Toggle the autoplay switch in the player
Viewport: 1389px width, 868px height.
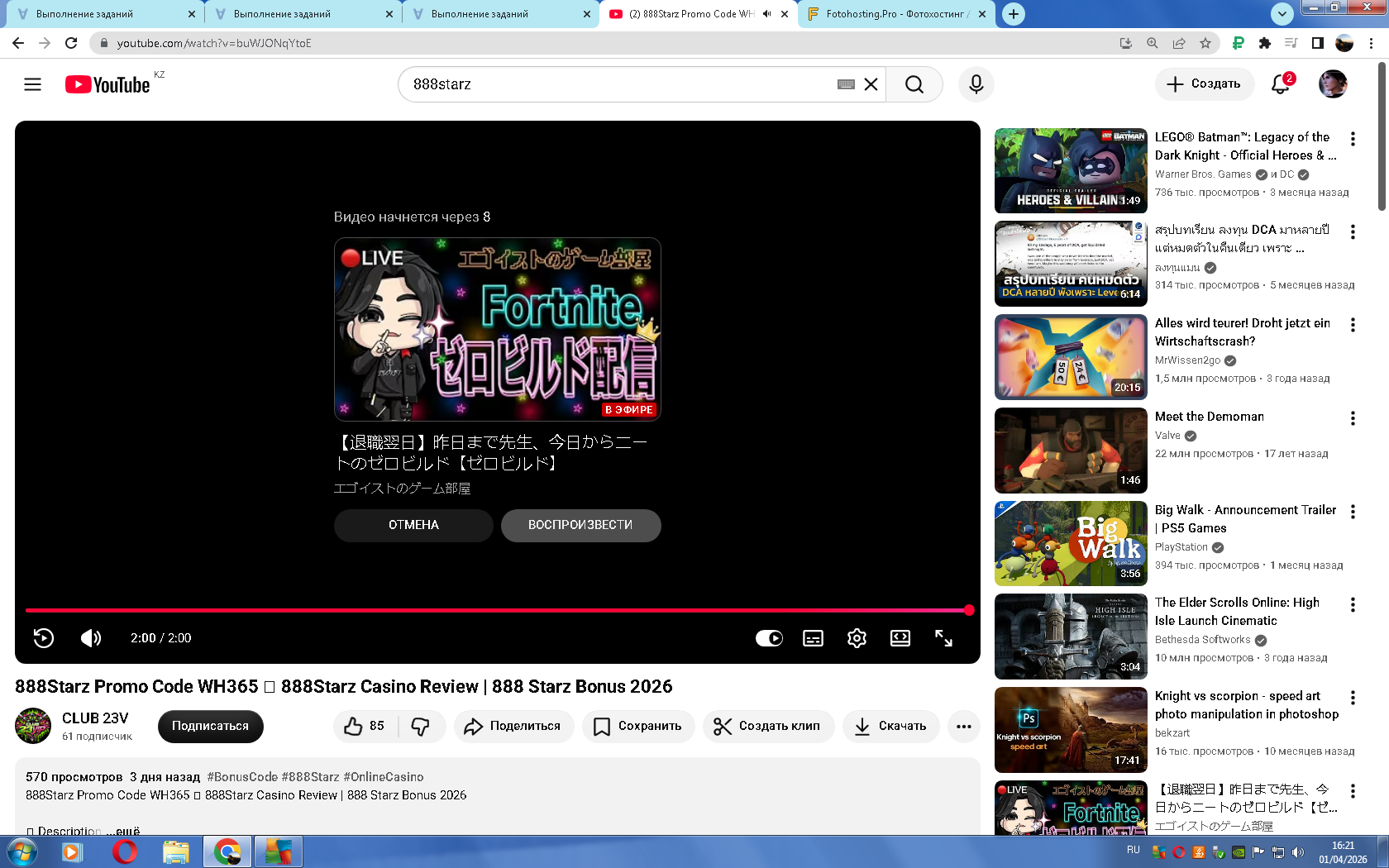pyautogui.click(x=769, y=638)
